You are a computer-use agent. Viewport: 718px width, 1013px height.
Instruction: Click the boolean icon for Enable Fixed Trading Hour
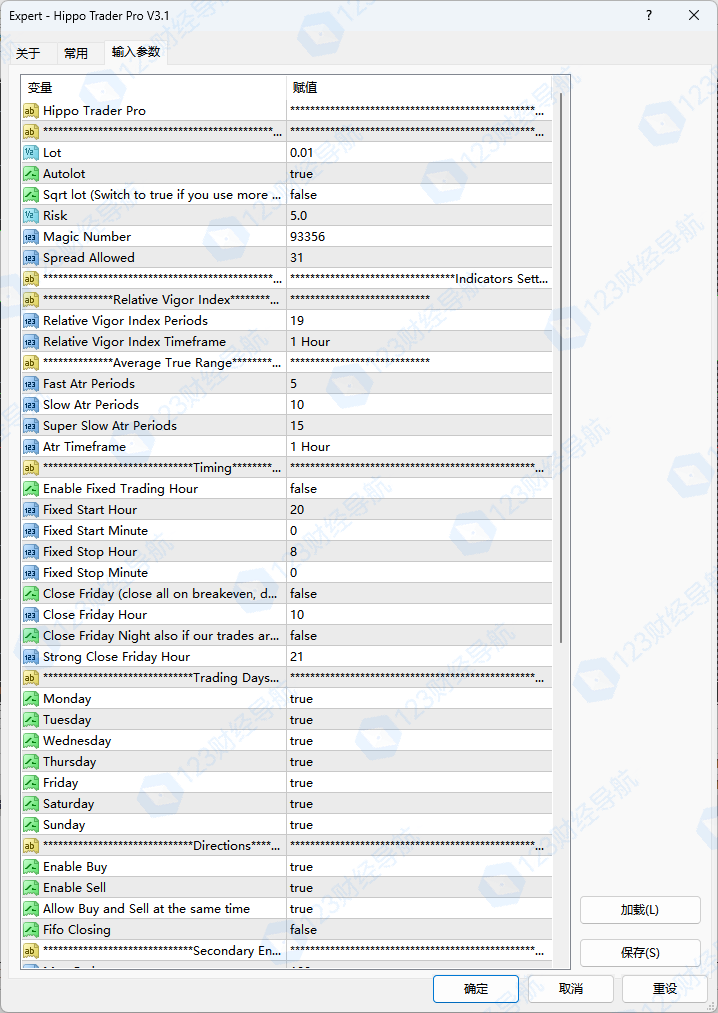(x=30, y=488)
